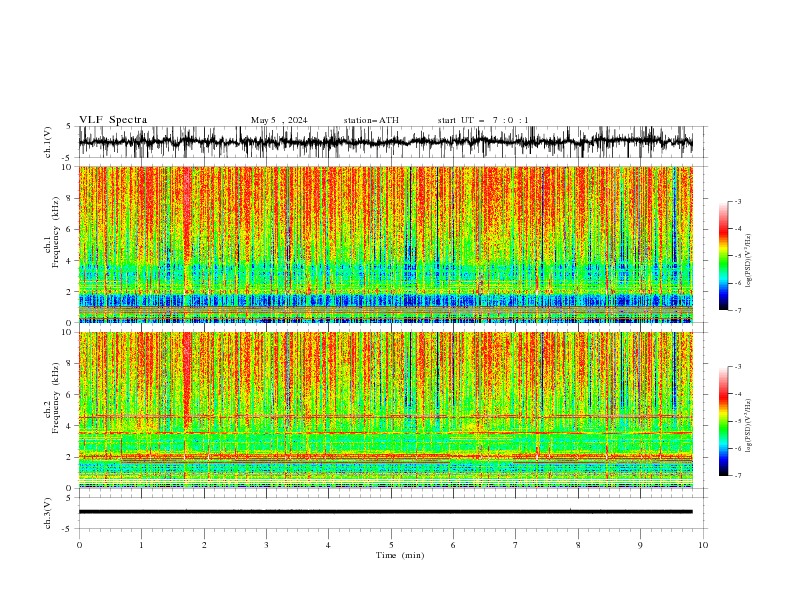
Task: Click the 1 minute tick on the time axis
Action: [141, 545]
